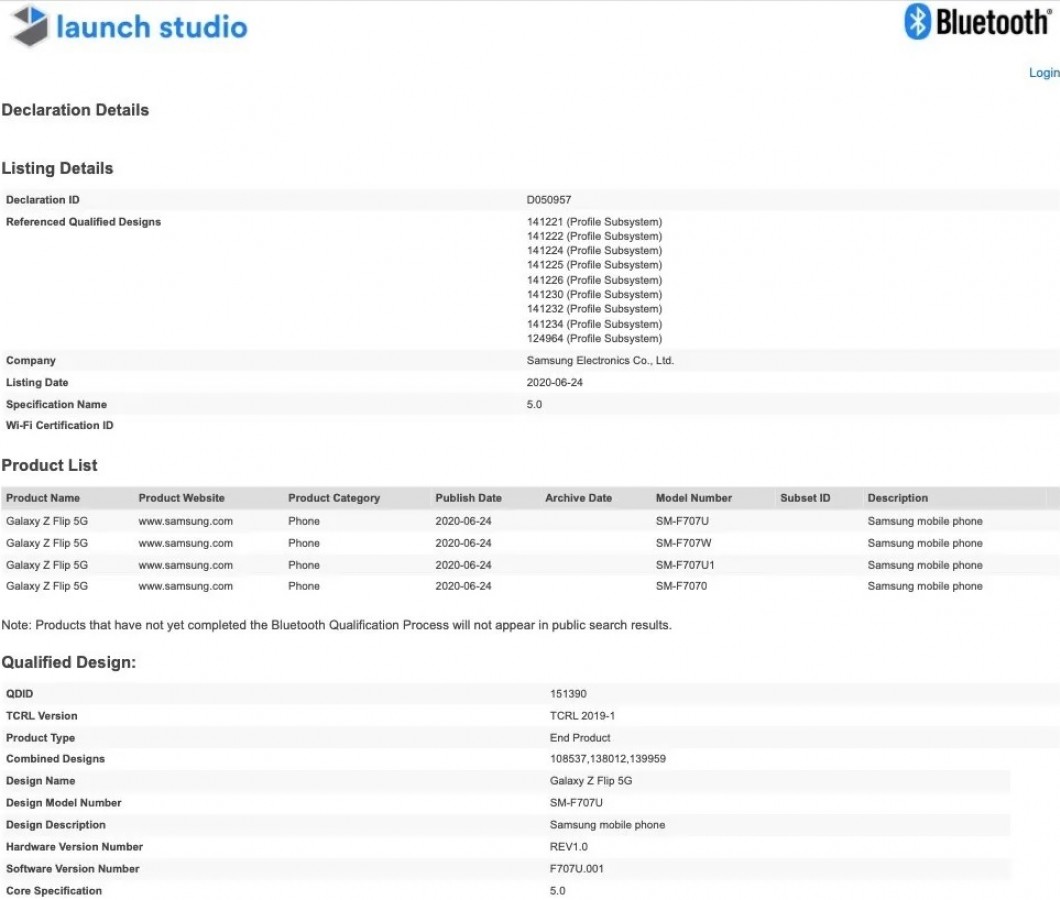Click design 141222 (Profile Subsystem)
The image size is (1060, 900).
[594, 236]
